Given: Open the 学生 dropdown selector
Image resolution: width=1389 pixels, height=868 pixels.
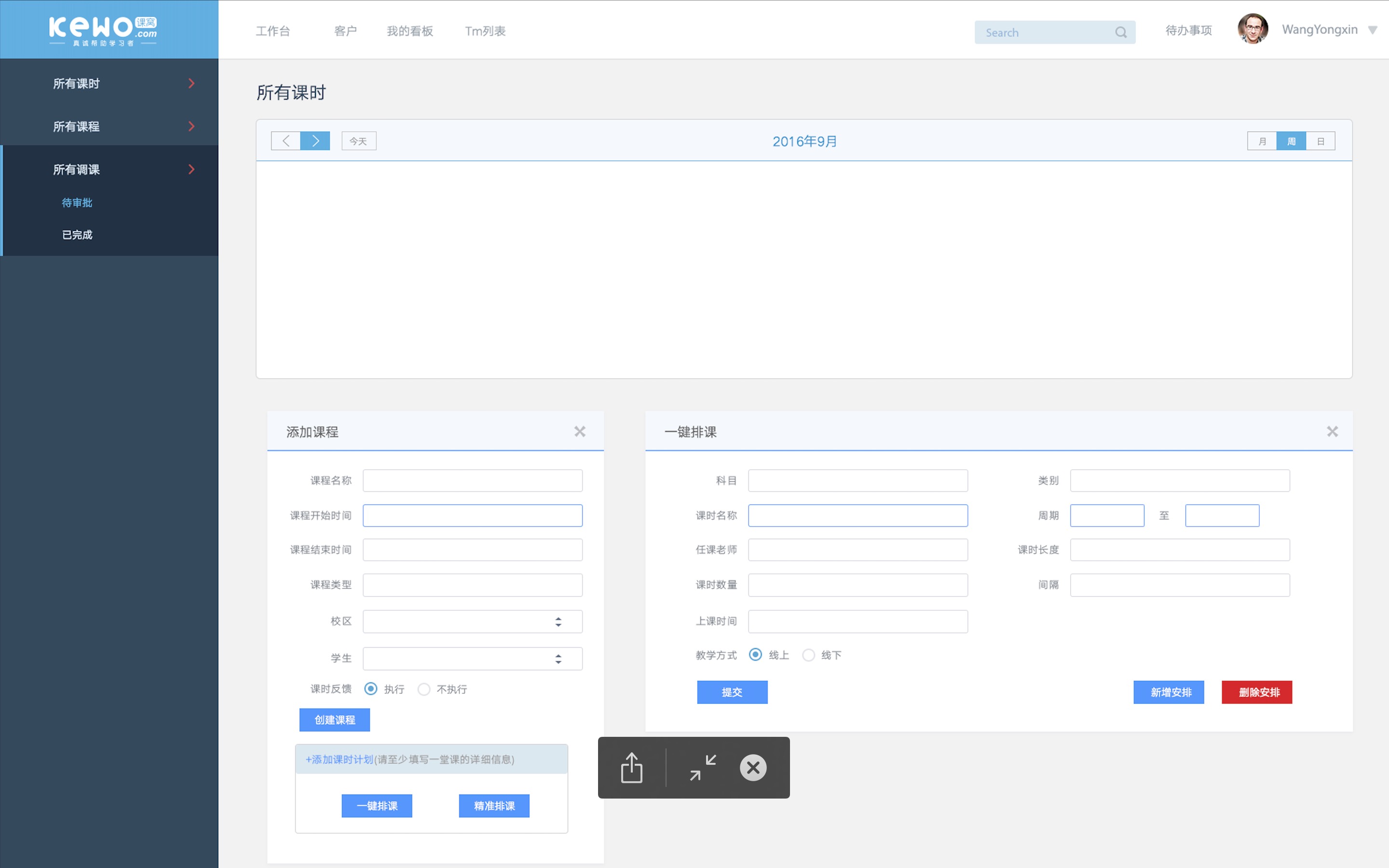Looking at the screenshot, I should [472, 658].
